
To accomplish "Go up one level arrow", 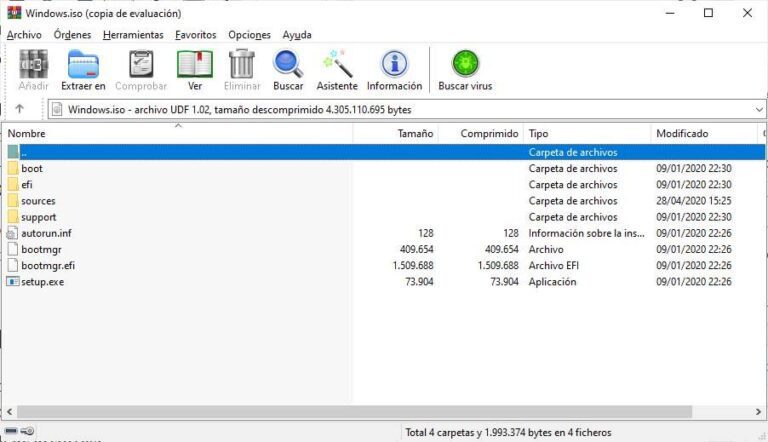I will coord(20,109).
